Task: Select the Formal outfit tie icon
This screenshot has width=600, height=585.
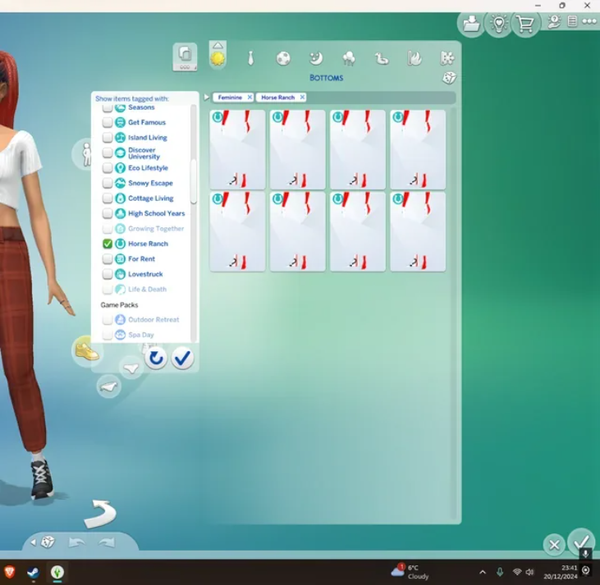Action: [250, 59]
